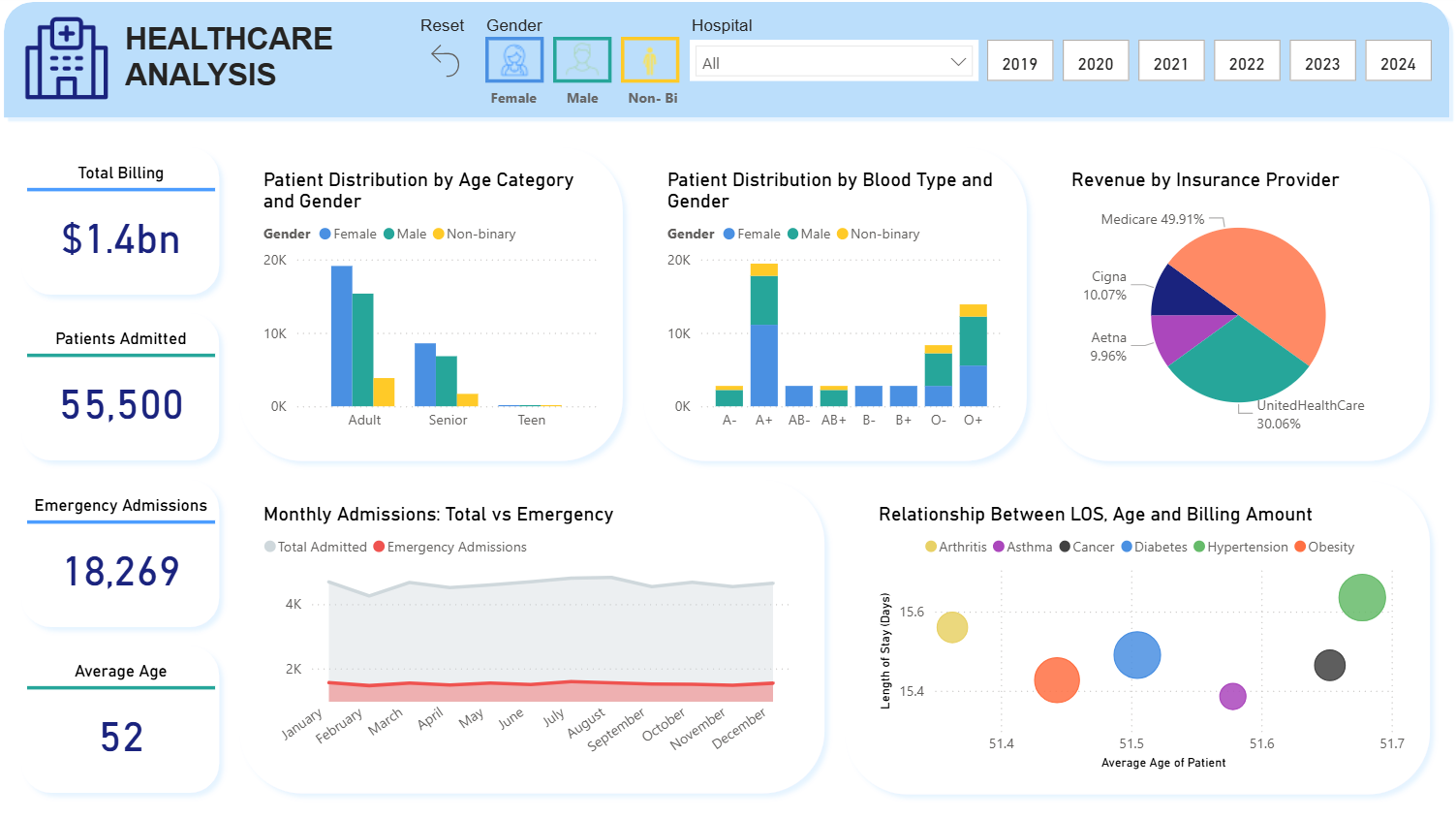The height and width of the screenshot is (819, 1456).
Task: Click the Emergency Admissions legend marker
Action: point(380,548)
